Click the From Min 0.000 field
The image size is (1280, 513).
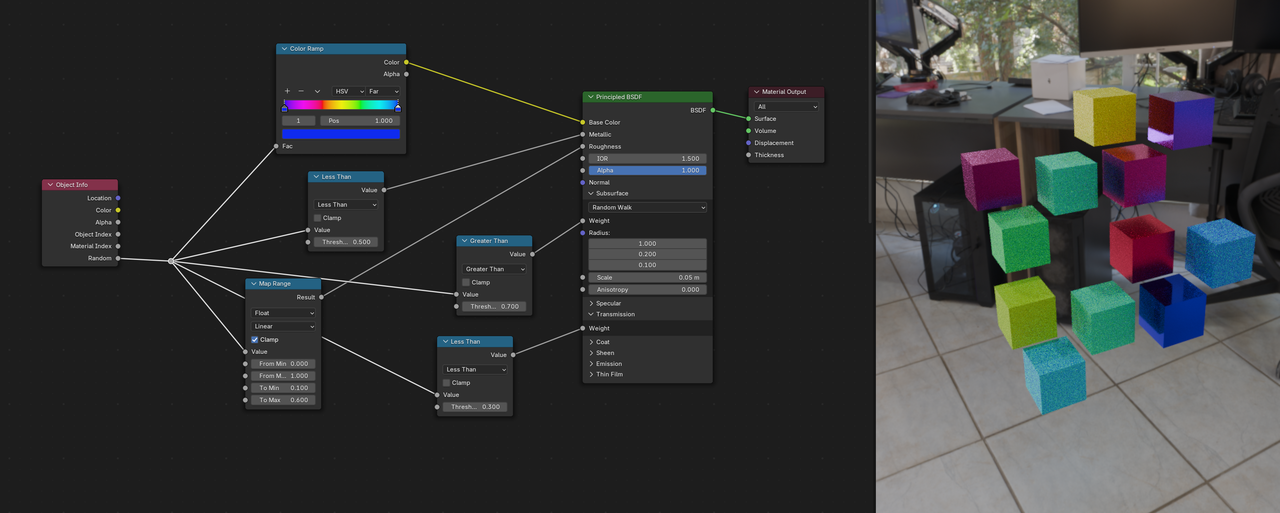[x=283, y=364]
